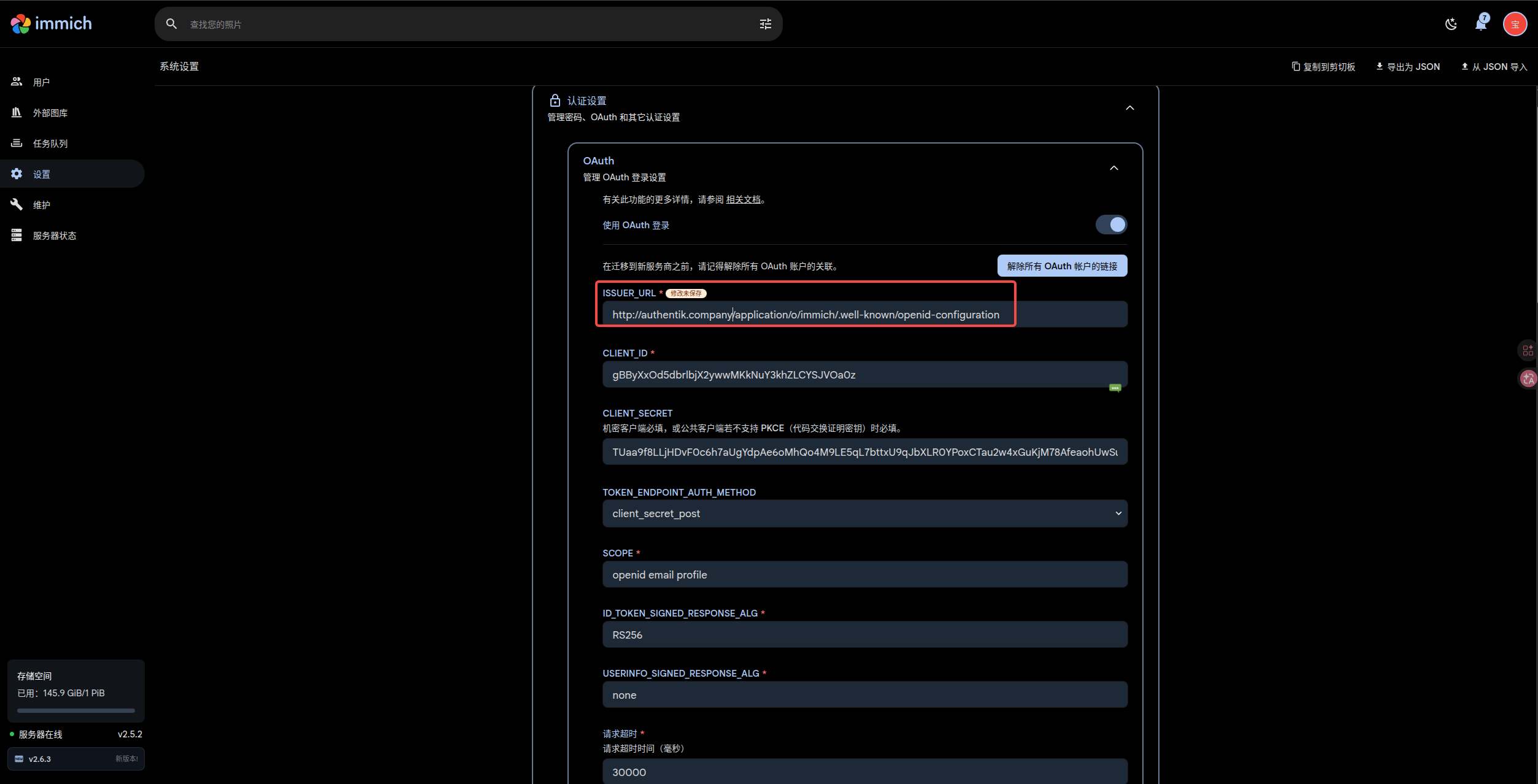1538x784 pixels.
Task: Click the storage usage progress bar
Action: pos(75,710)
